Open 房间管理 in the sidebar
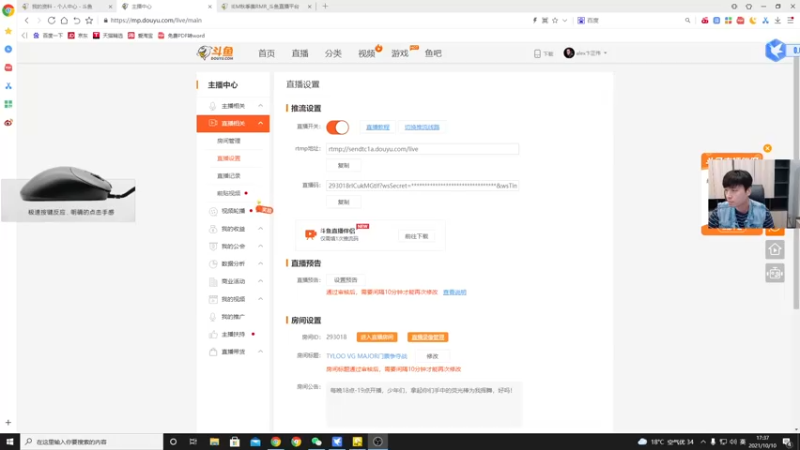 pyautogui.click(x=229, y=141)
